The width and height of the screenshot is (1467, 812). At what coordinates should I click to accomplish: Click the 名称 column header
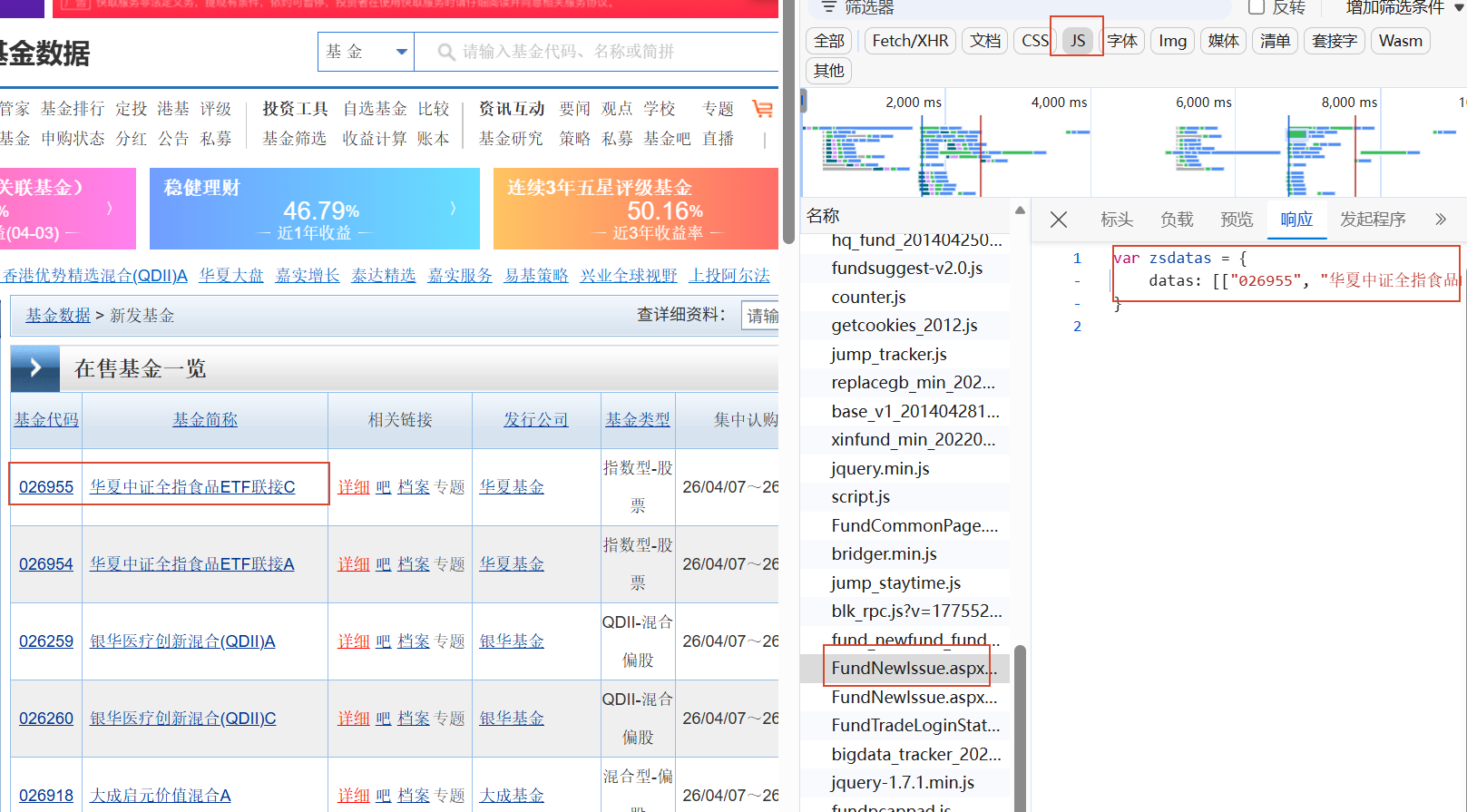pos(823,215)
